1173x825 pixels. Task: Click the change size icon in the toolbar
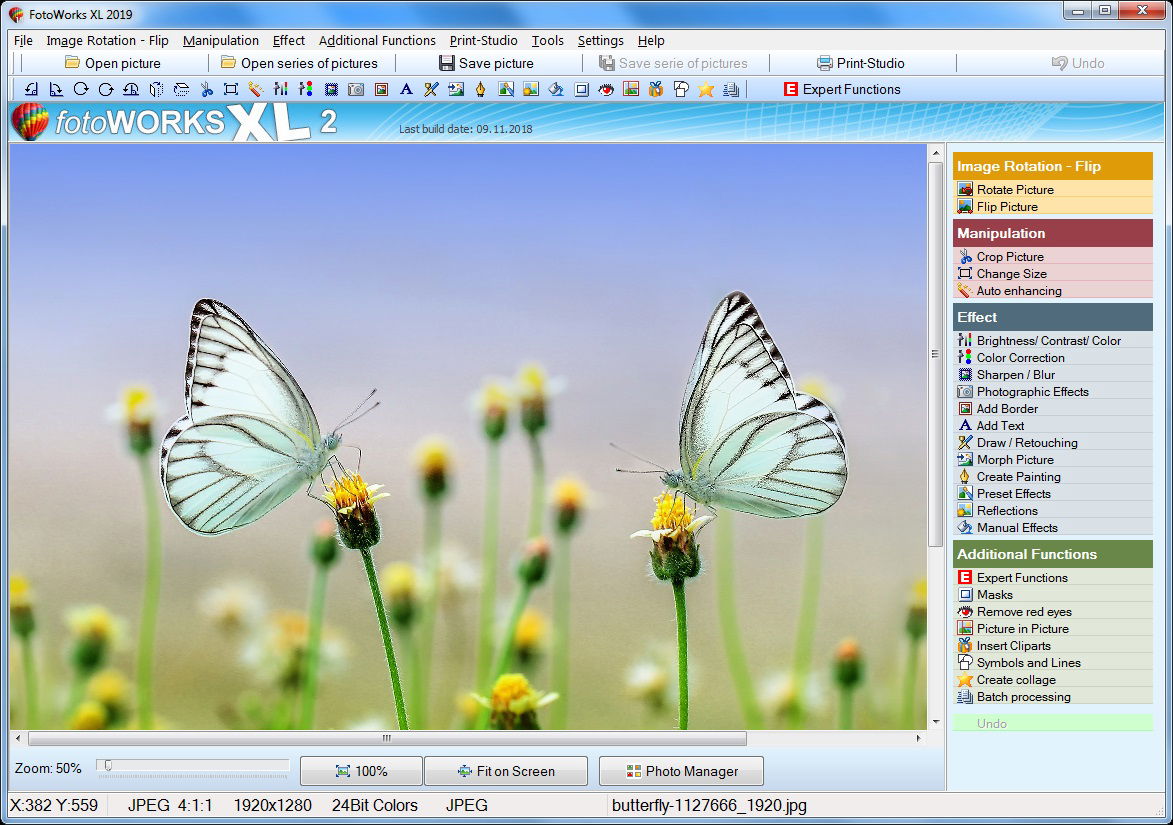231,90
